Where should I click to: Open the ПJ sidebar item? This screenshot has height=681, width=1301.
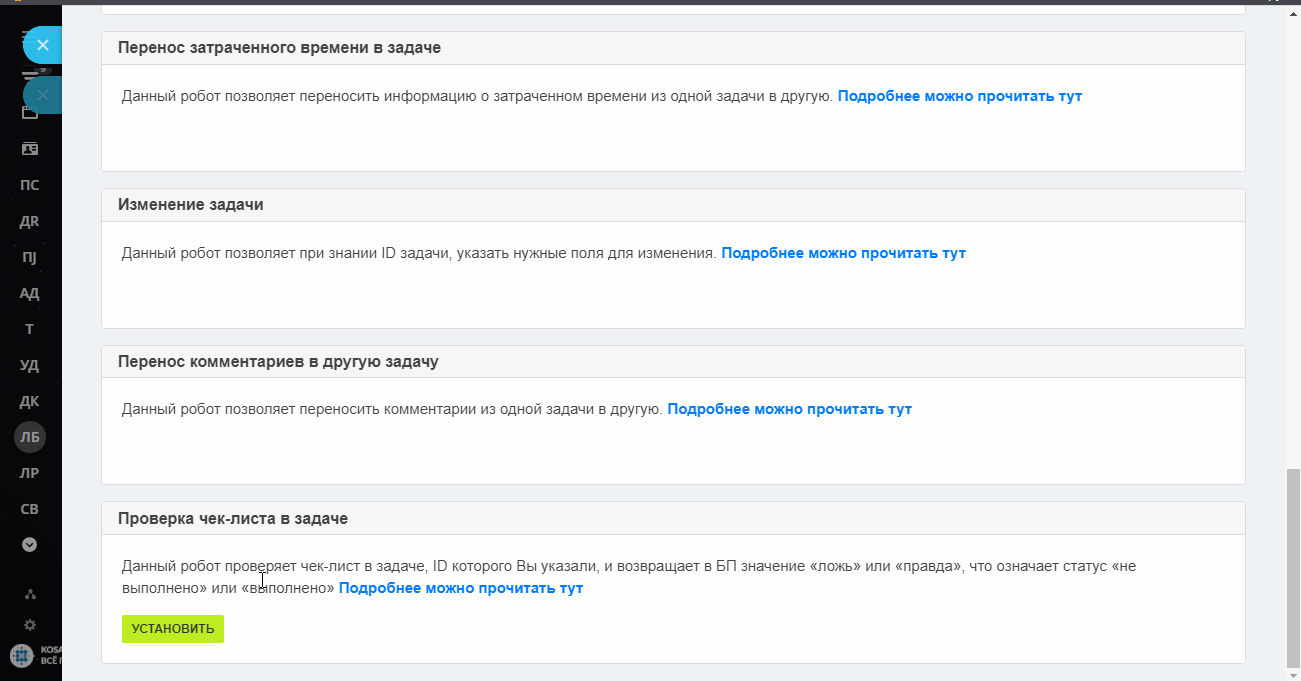30,257
